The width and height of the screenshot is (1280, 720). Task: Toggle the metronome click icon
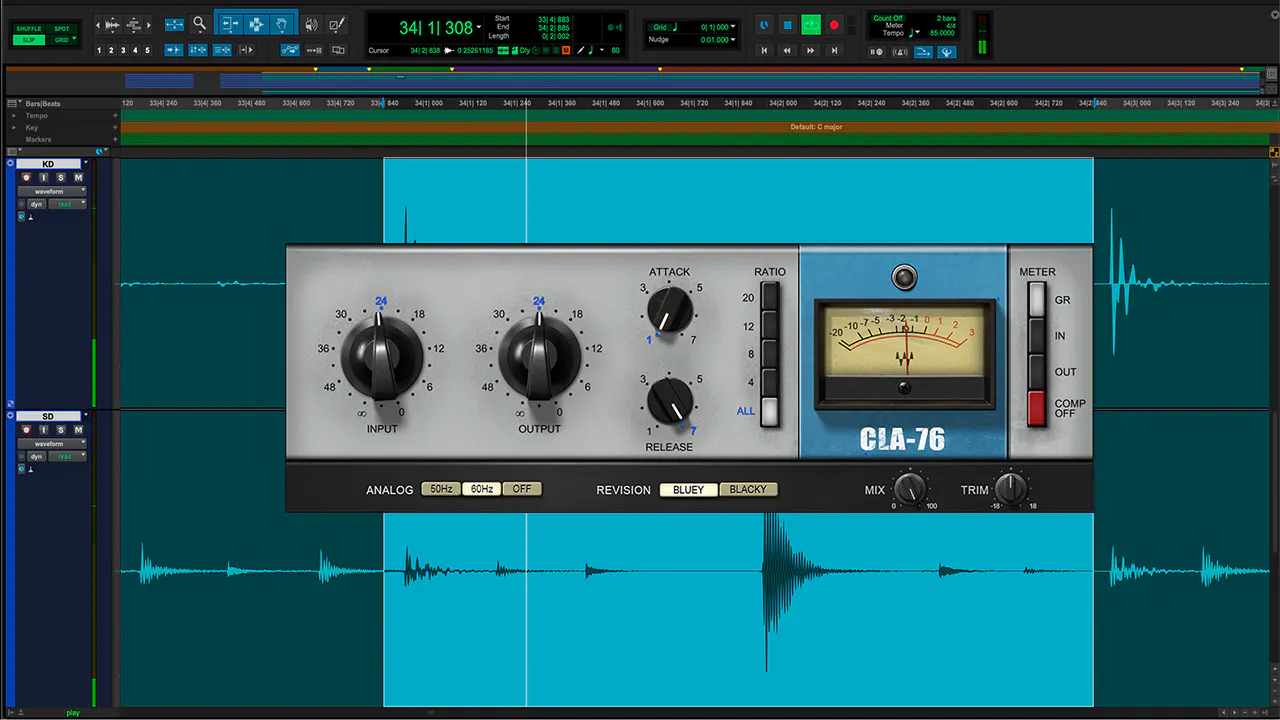(x=900, y=51)
